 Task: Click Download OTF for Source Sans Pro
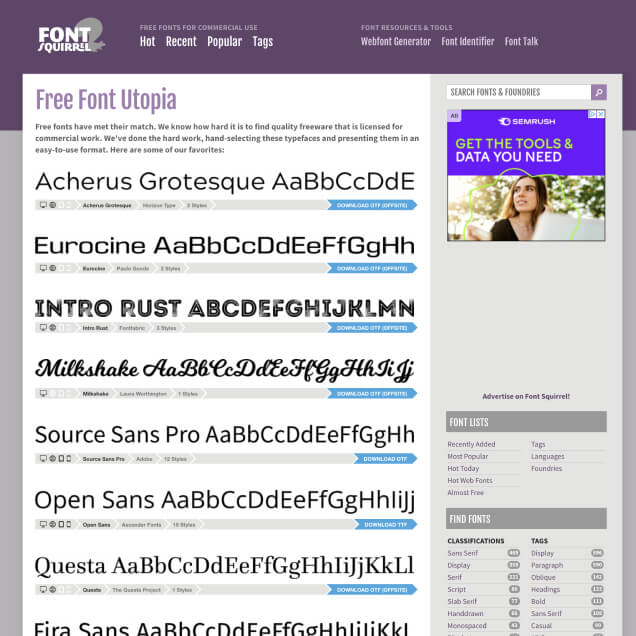point(385,458)
